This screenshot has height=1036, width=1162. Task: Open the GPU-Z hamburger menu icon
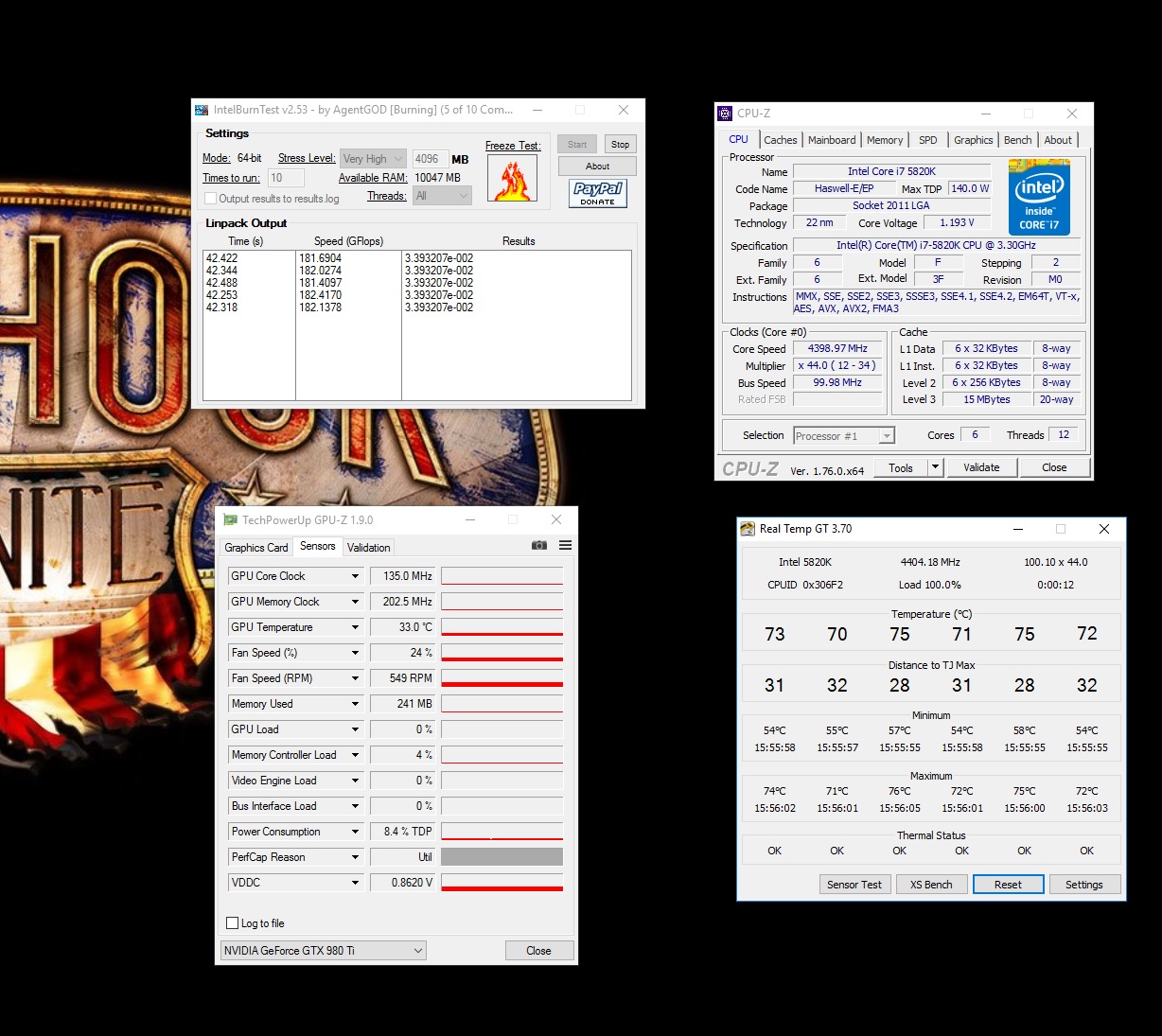(565, 545)
